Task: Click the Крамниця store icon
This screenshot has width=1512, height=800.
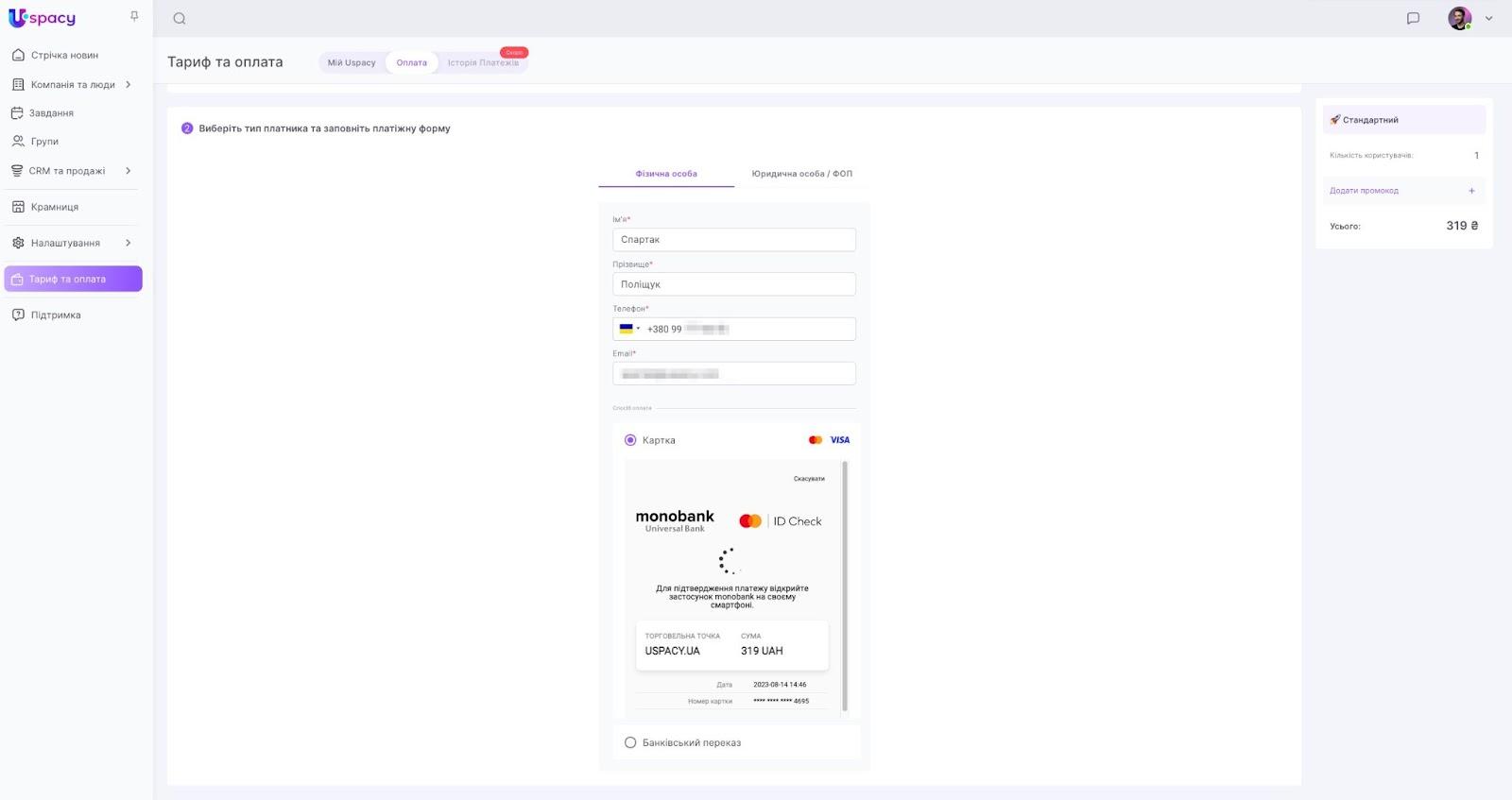Action: click(18, 207)
